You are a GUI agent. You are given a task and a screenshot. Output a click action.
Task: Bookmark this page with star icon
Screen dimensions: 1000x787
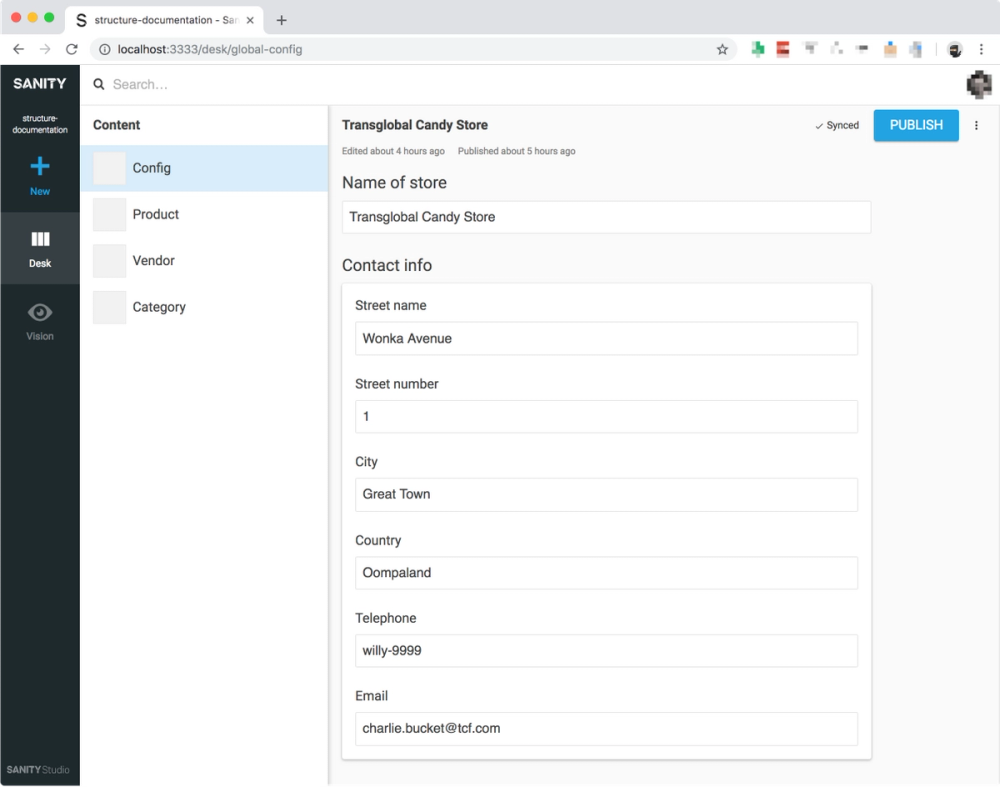(722, 49)
